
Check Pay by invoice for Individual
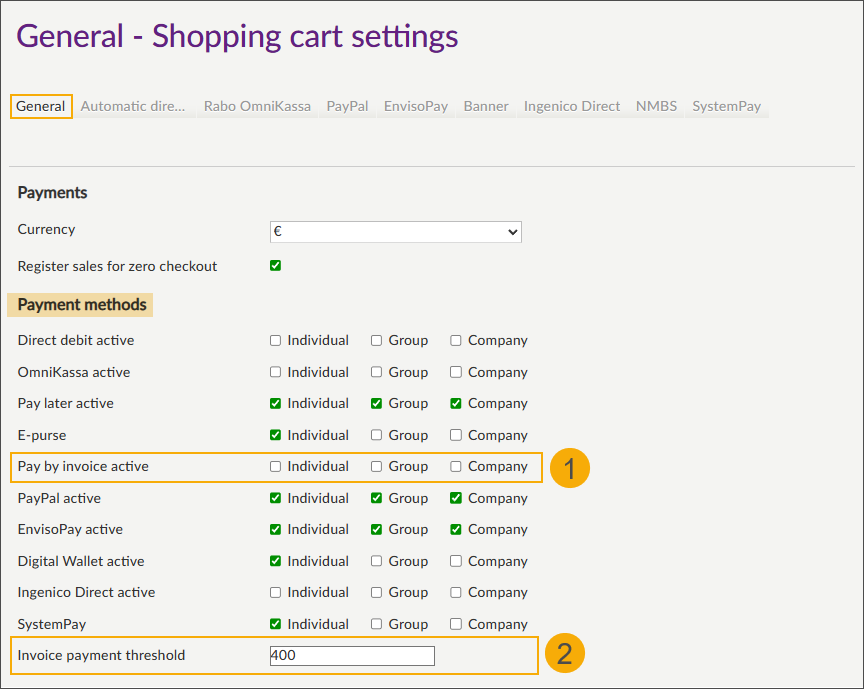(276, 466)
